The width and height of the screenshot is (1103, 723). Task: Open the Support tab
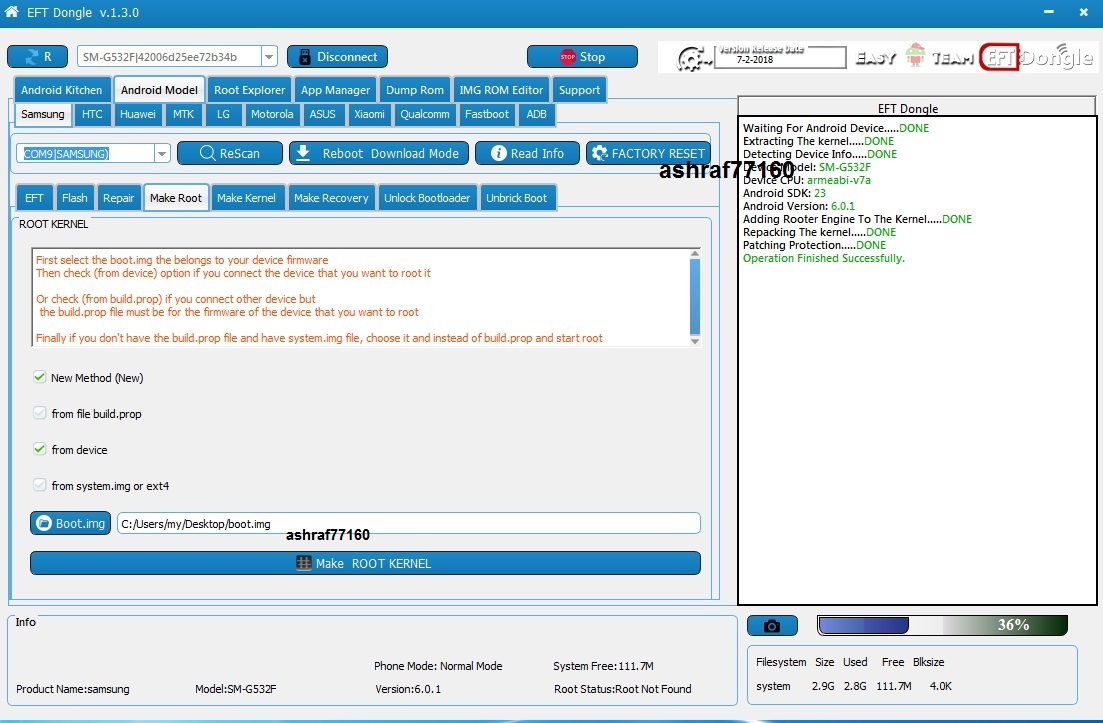pos(579,90)
